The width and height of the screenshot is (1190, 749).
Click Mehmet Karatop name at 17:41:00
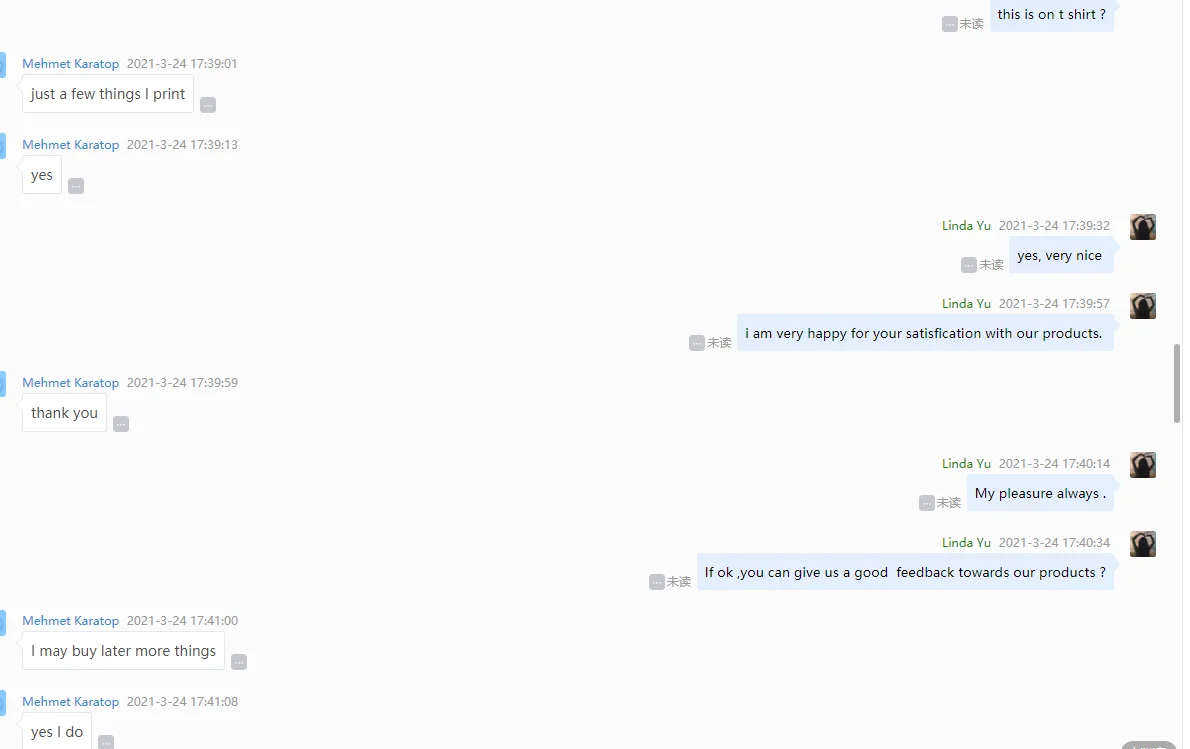coord(71,621)
